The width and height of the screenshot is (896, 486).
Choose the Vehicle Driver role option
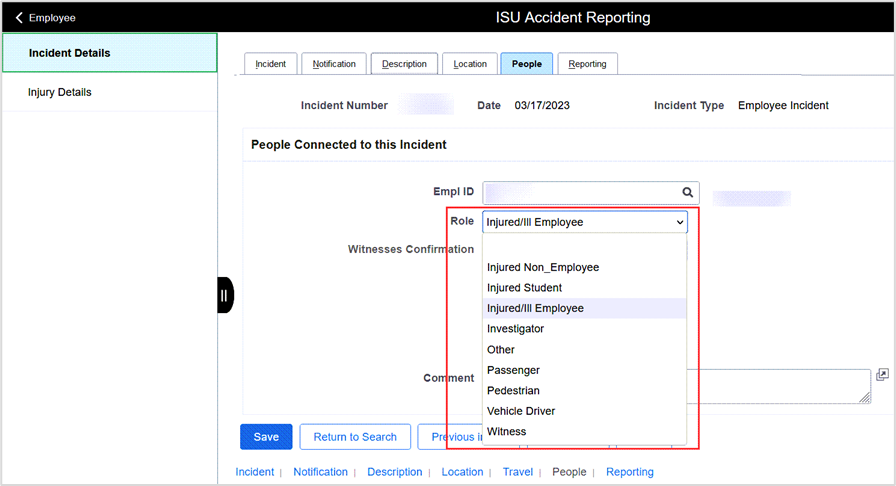[x=584, y=411]
